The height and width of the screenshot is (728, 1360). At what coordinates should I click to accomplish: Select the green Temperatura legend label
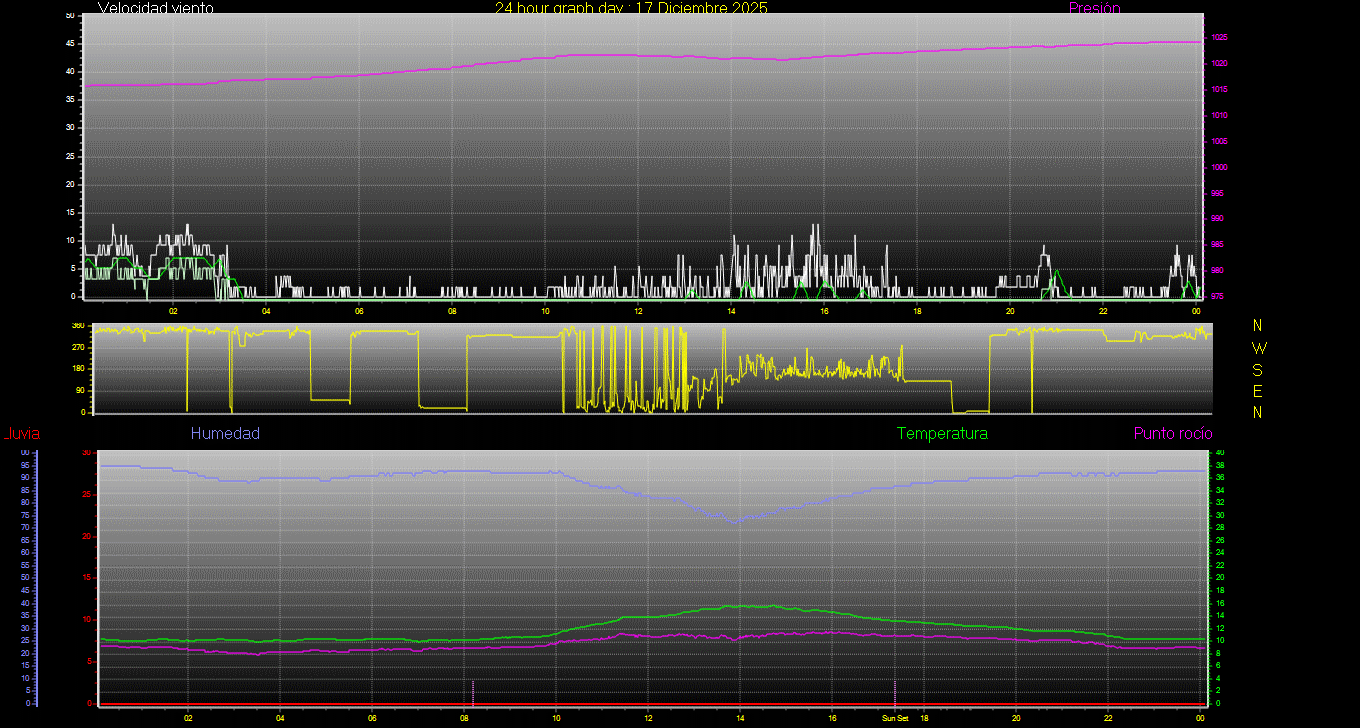(x=942, y=434)
